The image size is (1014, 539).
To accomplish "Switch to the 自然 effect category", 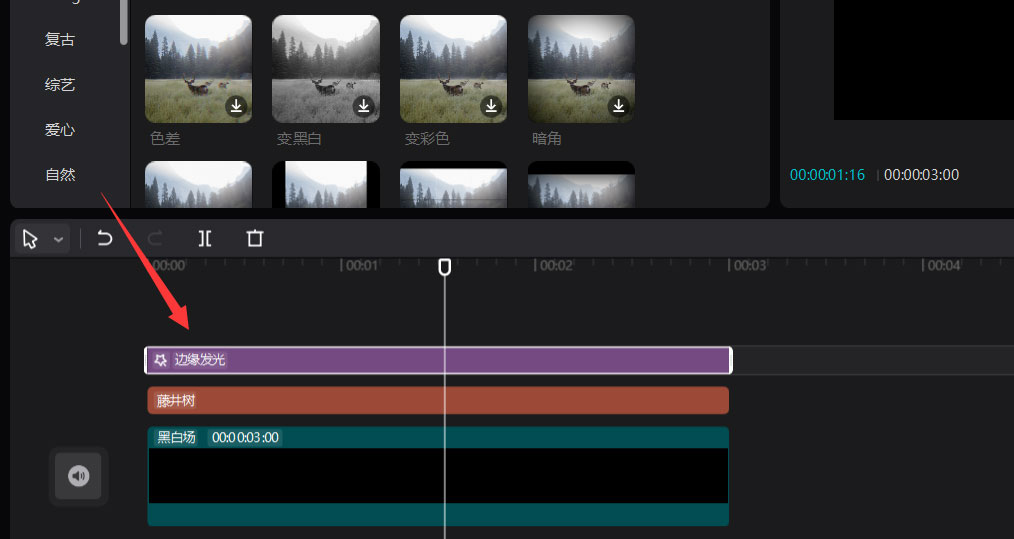I will [x=60, y=175].
